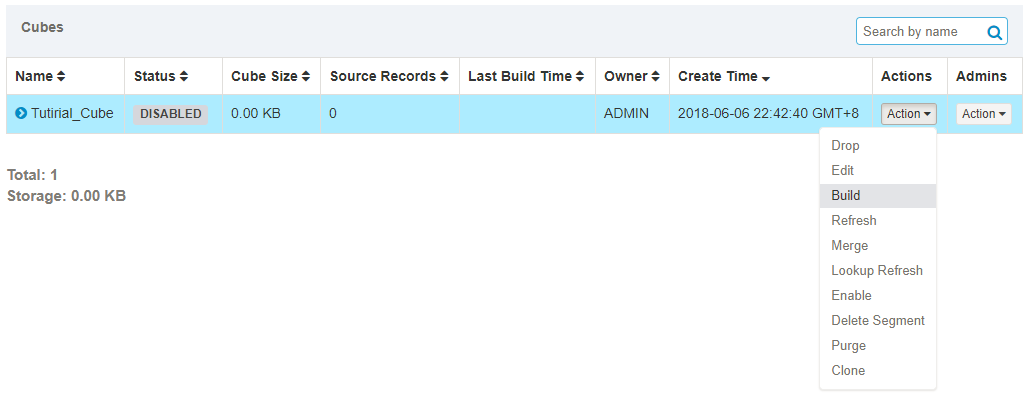
Task: Click the search magnifier icon
Action: (994, 32)
